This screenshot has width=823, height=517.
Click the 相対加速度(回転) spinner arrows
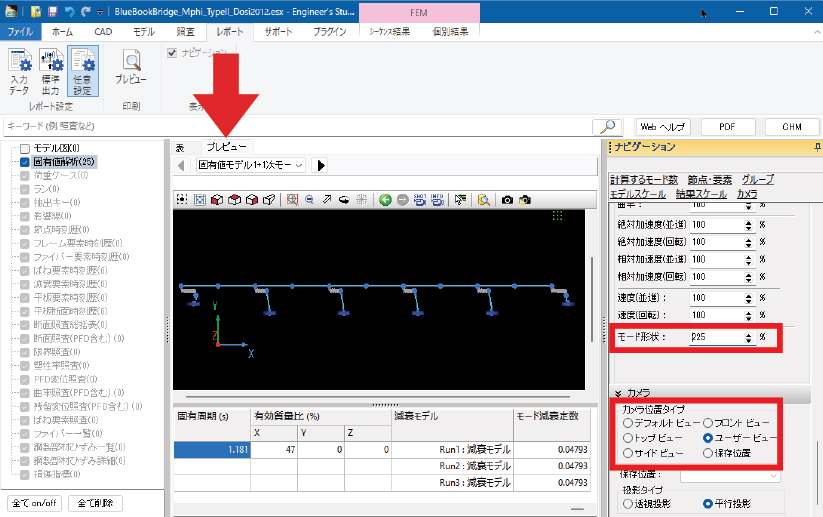749,277
